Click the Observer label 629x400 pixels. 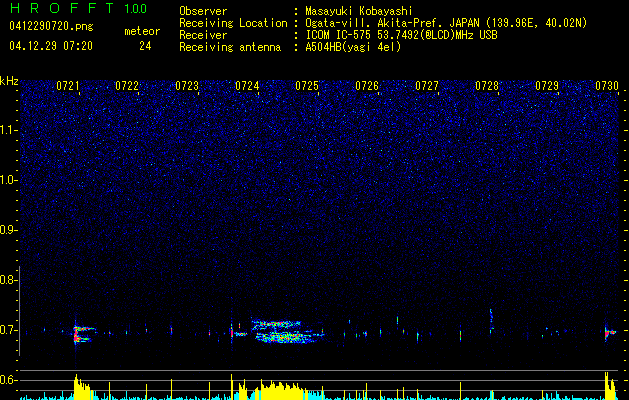[203, 11]
